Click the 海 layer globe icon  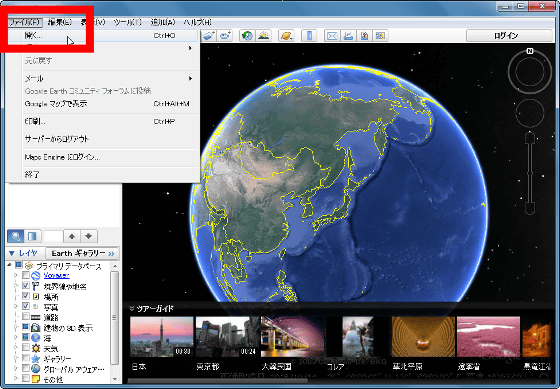[x=36, y=338]
